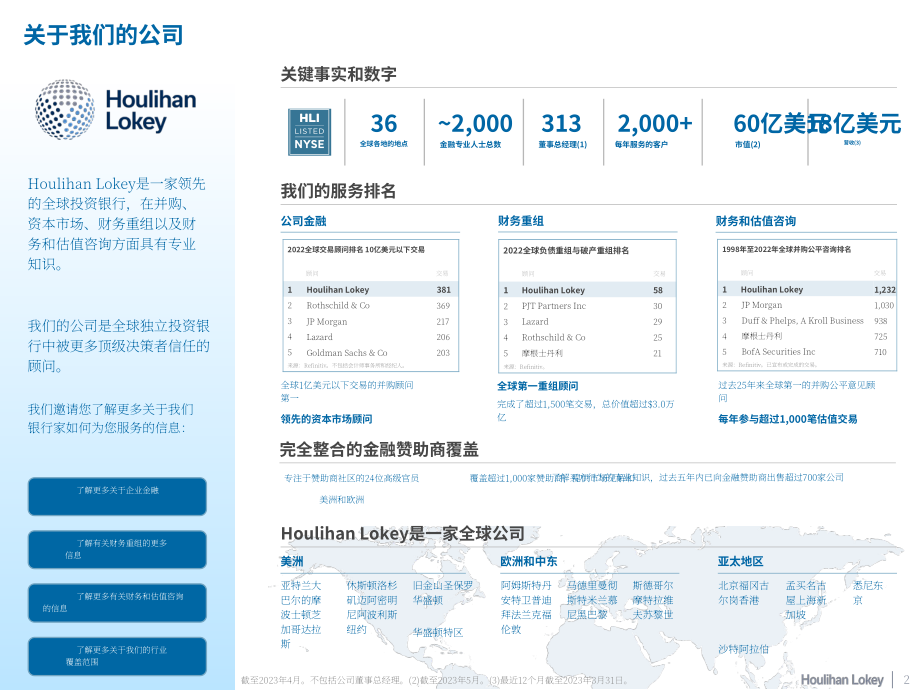Click the 36 全球各地的地点 figure
Viewport: 920px width, 690px height.
point(384,131)
